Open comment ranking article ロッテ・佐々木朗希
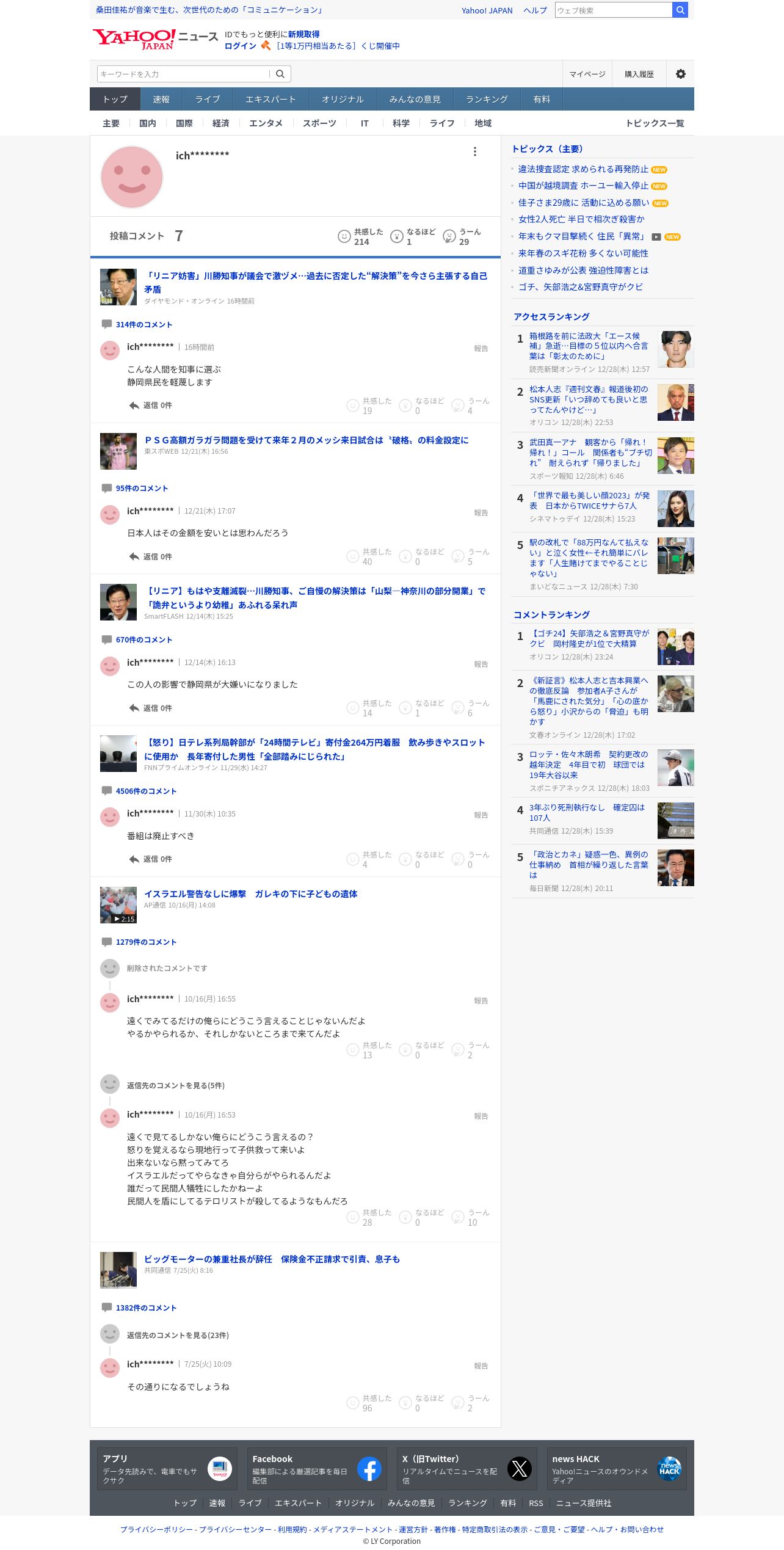 [589, 765]
